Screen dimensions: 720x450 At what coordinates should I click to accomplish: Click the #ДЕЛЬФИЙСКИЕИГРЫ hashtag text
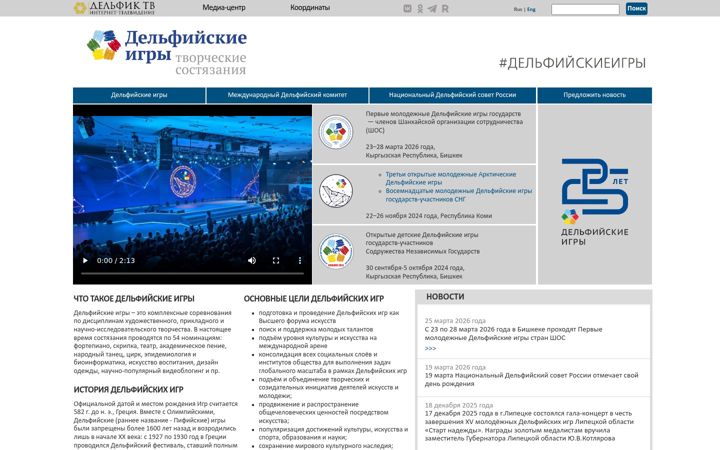572,63
